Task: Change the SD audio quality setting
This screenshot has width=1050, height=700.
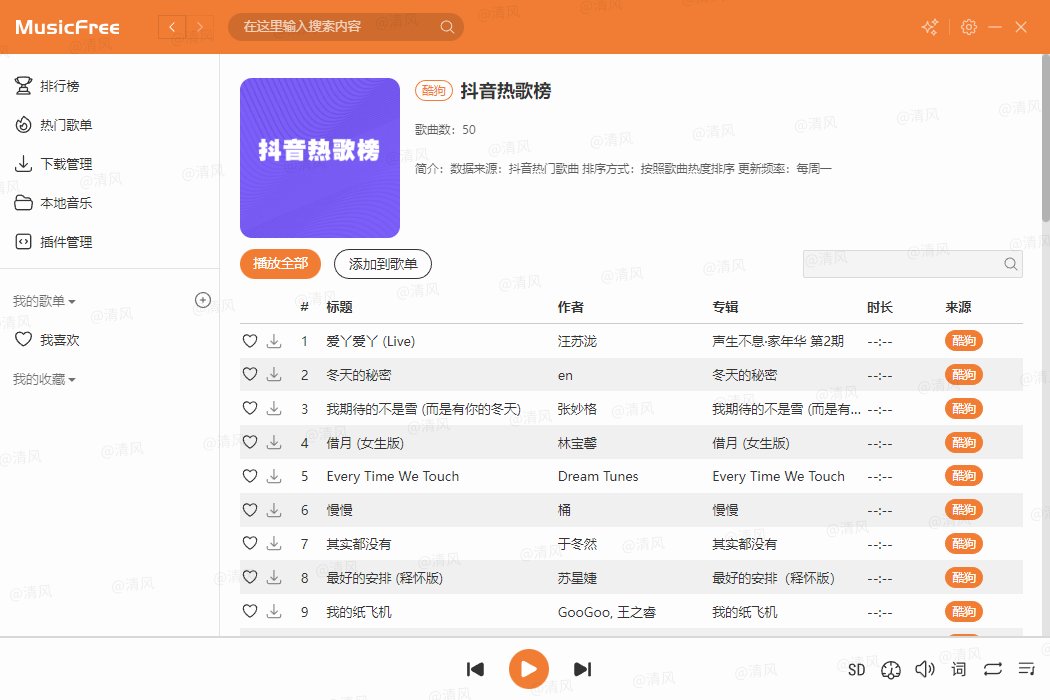Action: pos(857,669)
